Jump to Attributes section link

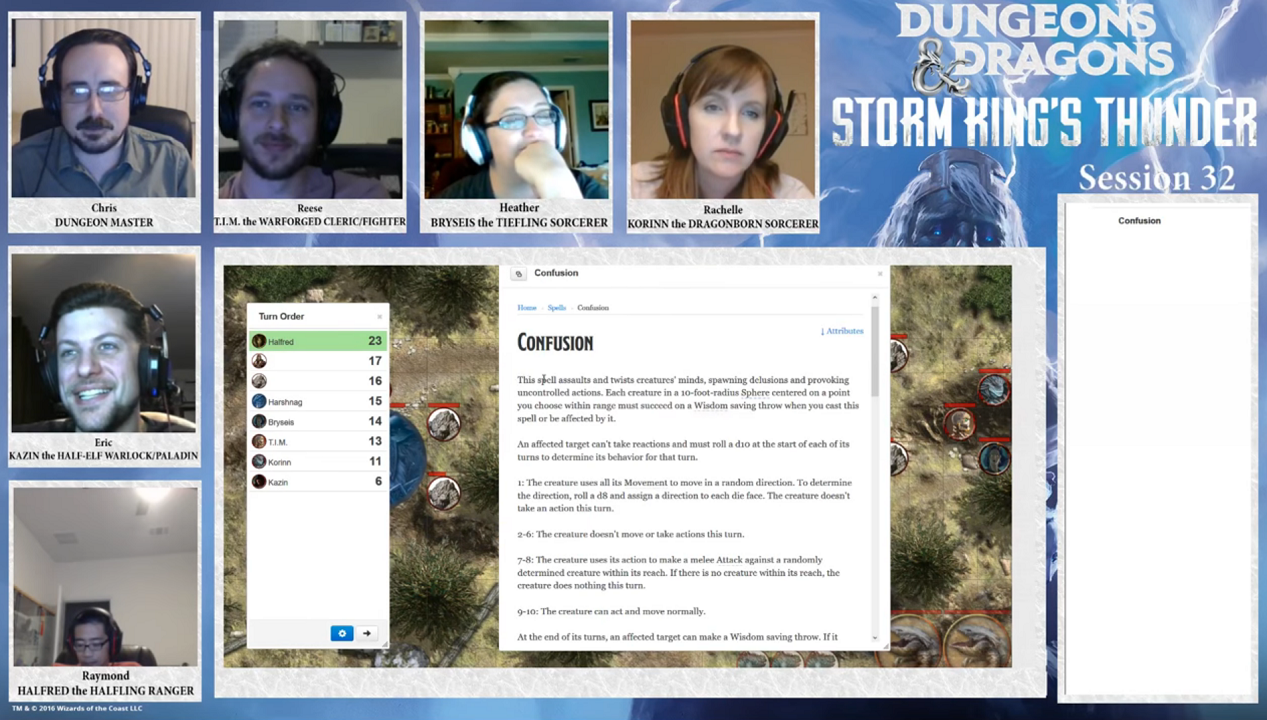(x=842, y=331)
